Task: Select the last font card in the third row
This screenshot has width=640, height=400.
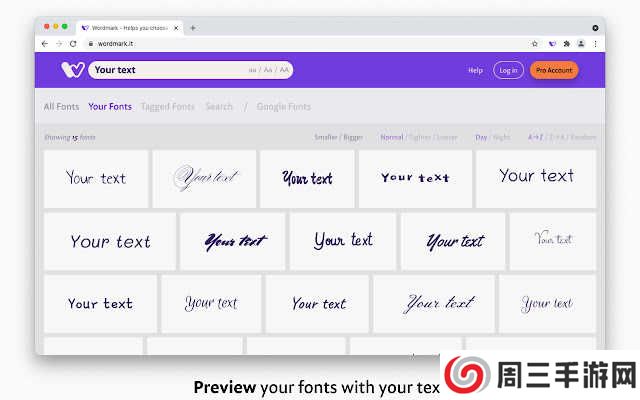Action: tap(547, 304)
